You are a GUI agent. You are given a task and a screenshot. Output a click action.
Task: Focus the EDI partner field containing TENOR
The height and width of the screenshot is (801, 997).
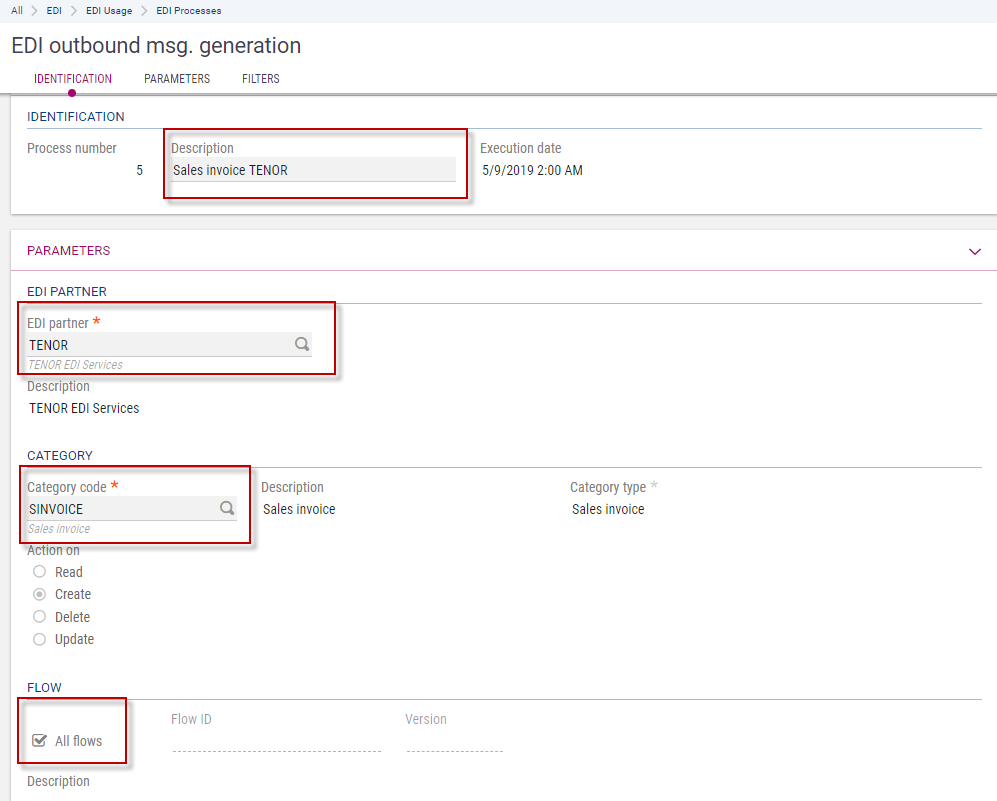[x=155, y=345]
